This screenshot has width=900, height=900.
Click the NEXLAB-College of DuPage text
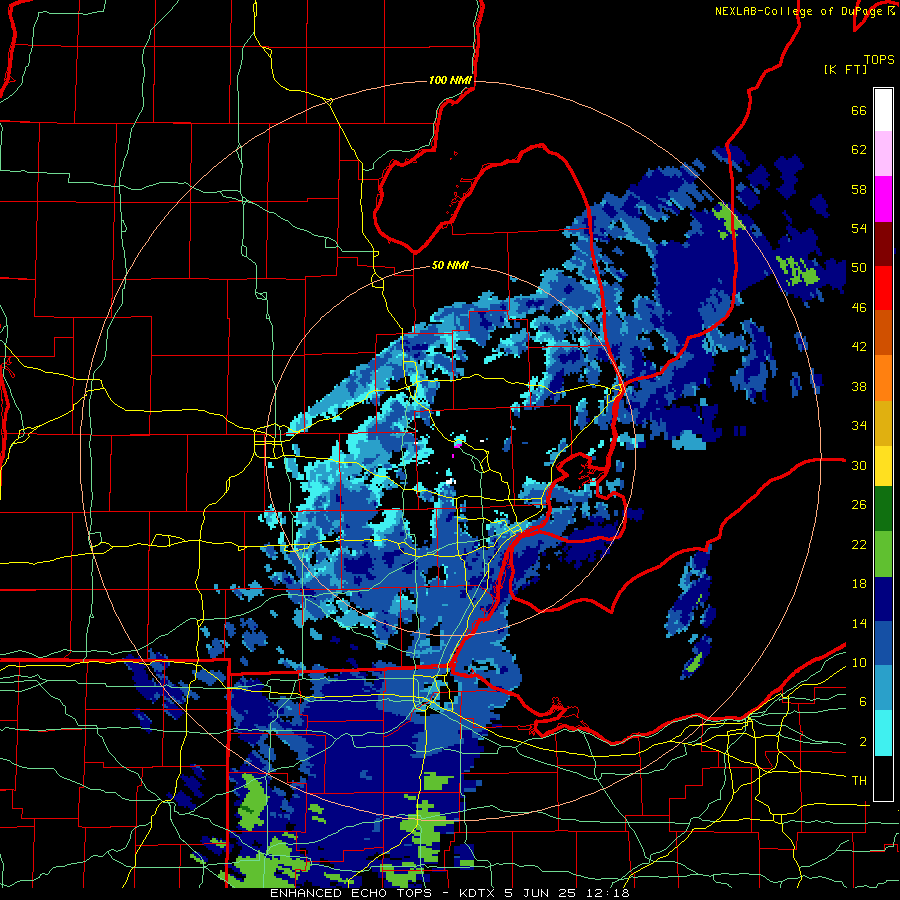[799, 11]
